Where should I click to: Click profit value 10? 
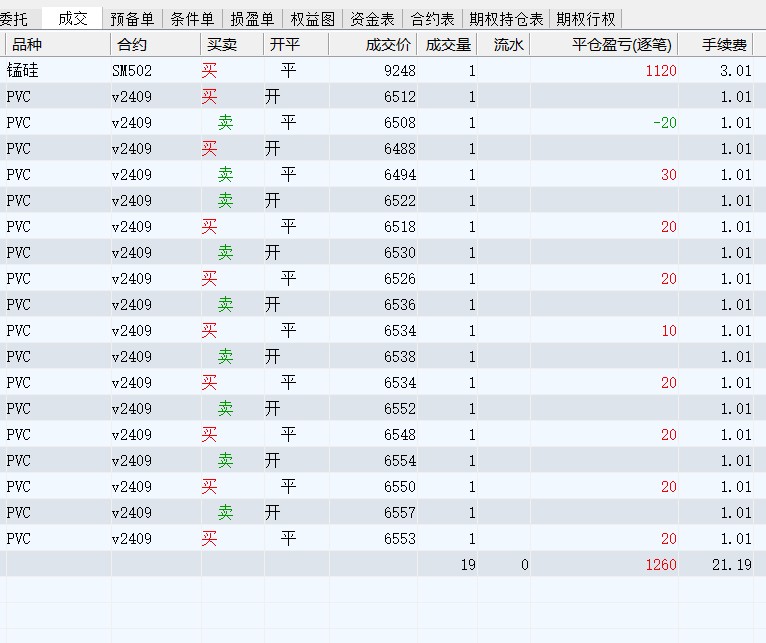click(x=669, y=330)
